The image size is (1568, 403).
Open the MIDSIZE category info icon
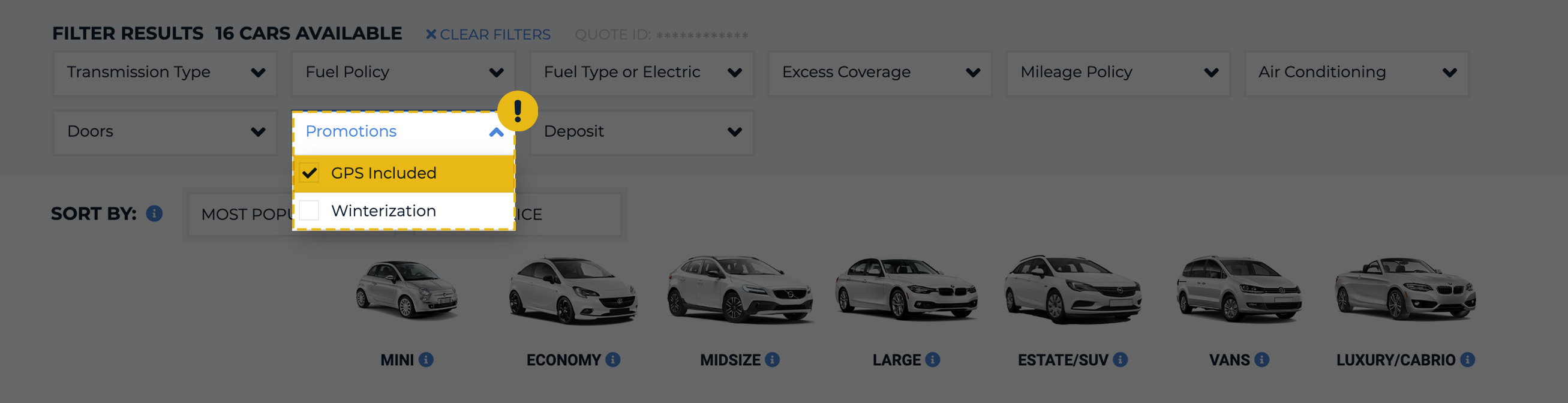[x=772, y=360]
